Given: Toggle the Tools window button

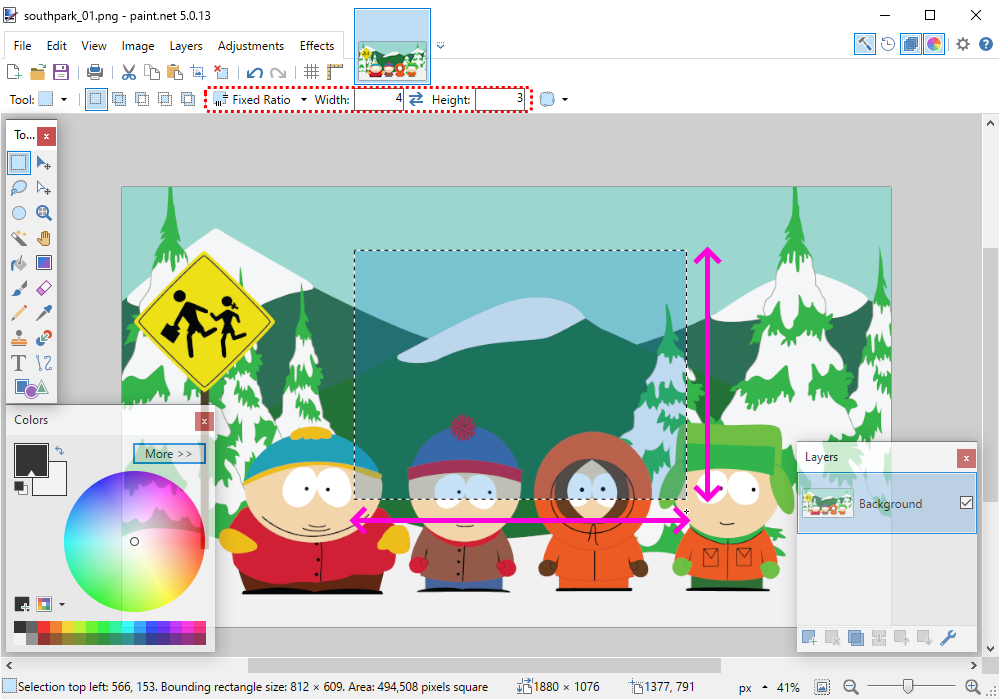Looking at the screenshot, I should point(865,44).
